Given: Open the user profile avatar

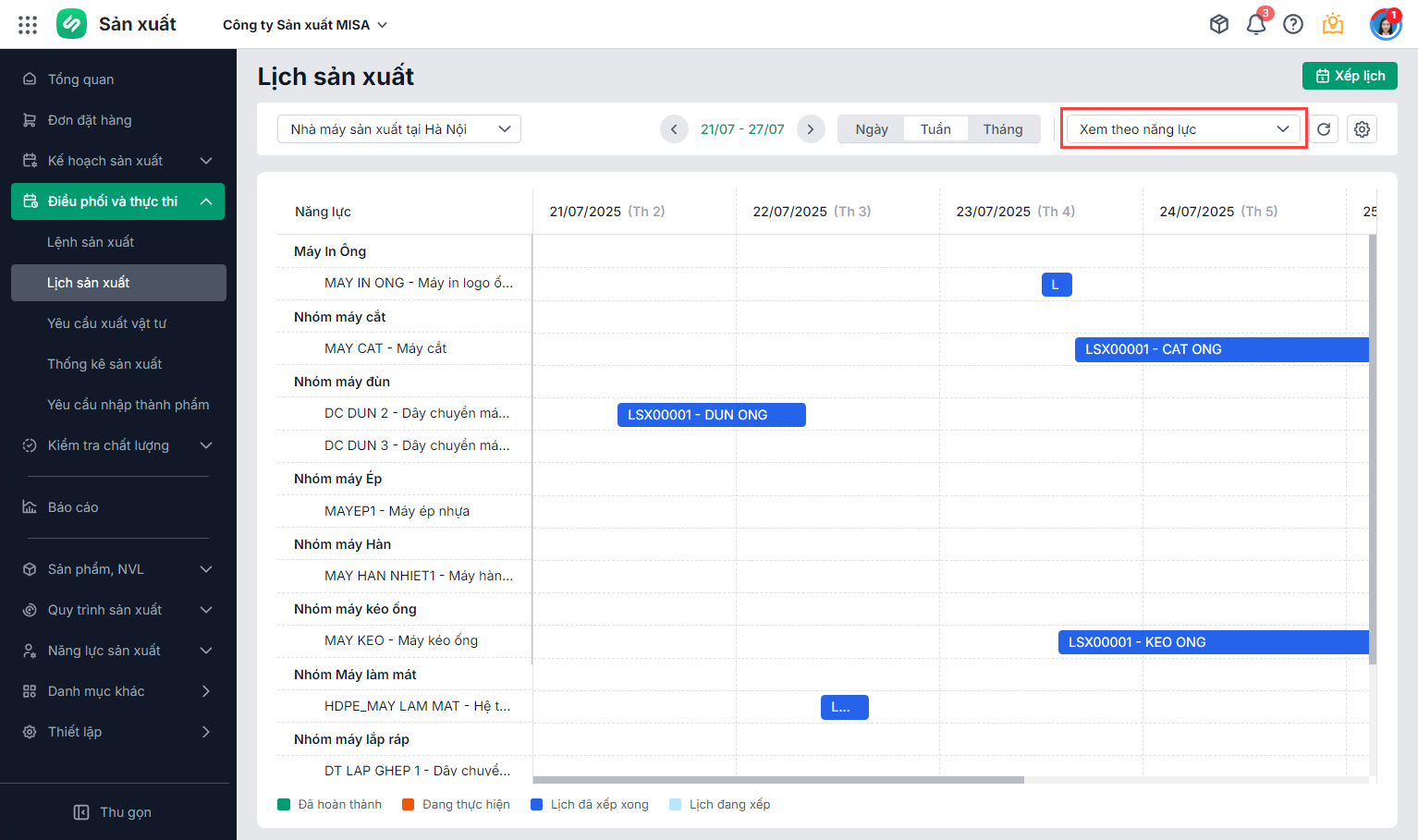Looking at the screenshot, I should tap(1385, 25).
